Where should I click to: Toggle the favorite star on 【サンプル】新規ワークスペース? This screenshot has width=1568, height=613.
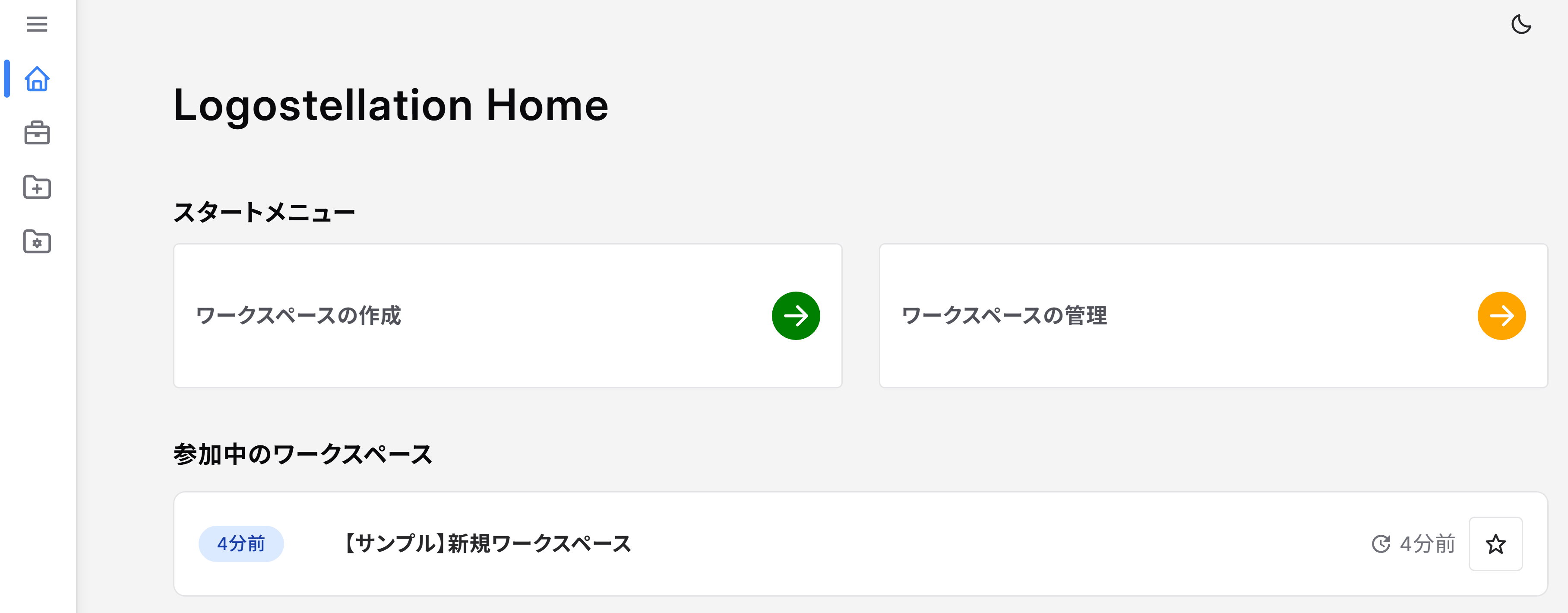[1495, 544]
